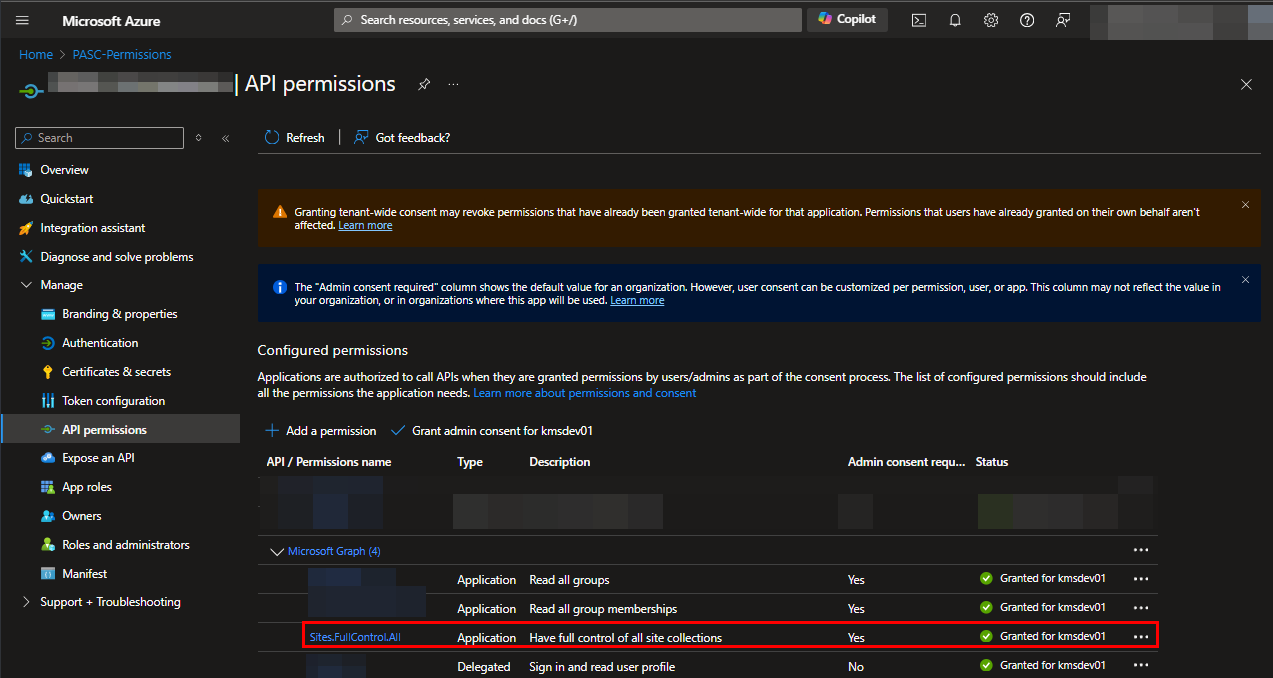The width and height of the screenshot is (1273, 678).
Task: Open Branding & properties
Action: coord(120,314)
